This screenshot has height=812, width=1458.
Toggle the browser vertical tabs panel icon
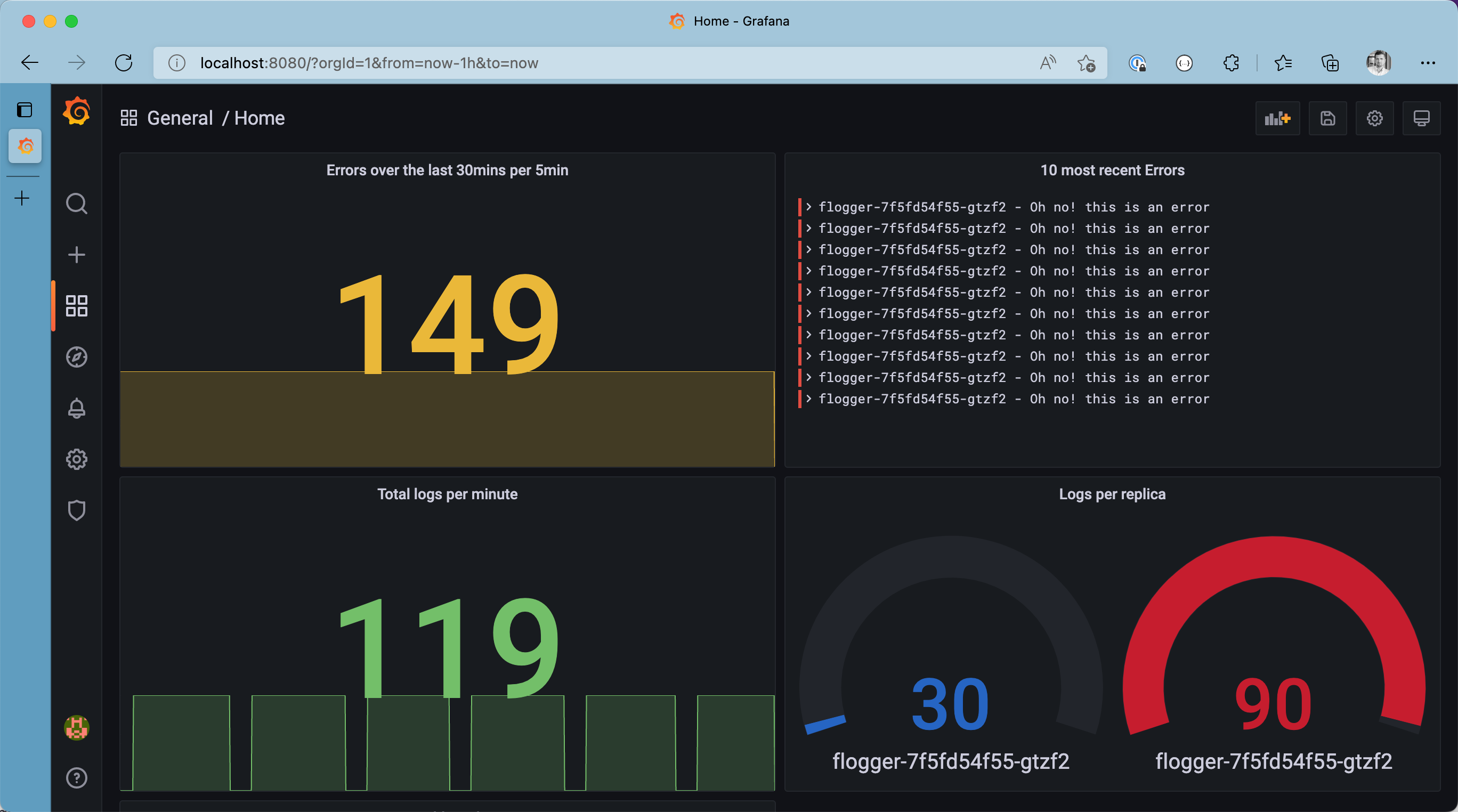click(25, 110)
